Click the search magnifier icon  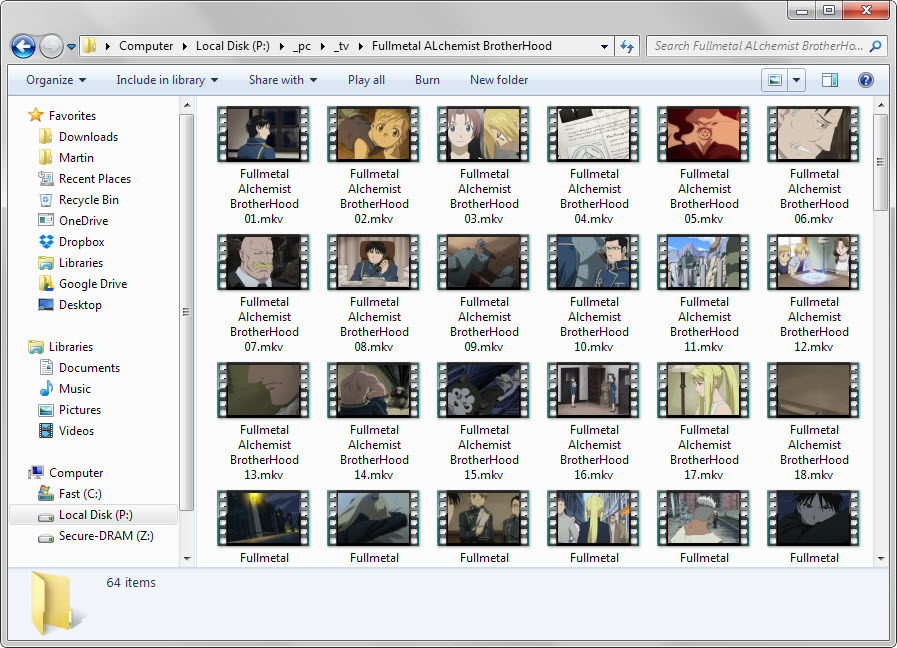875,46
